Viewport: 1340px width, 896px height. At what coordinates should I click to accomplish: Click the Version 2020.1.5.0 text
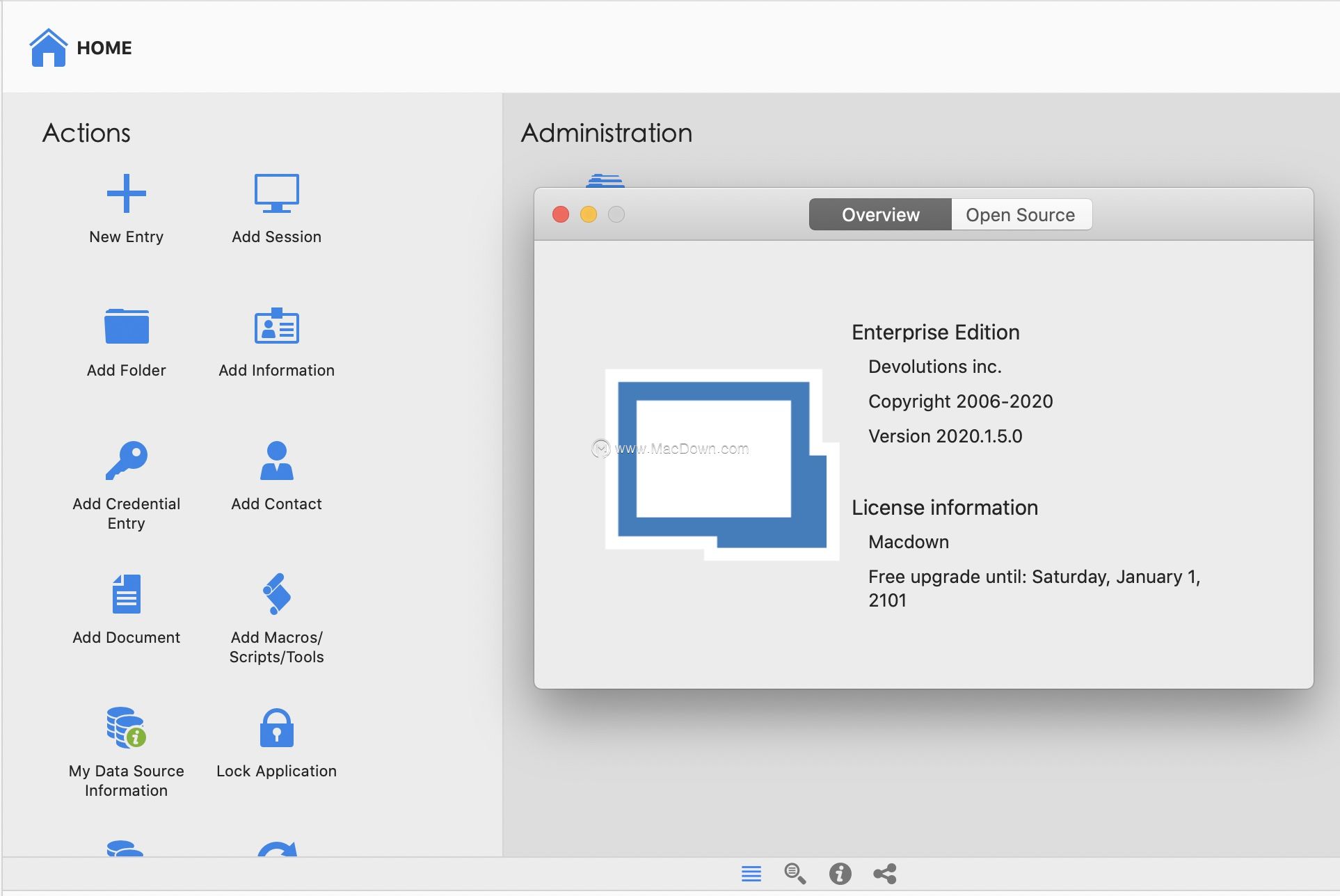[x=946, y=436]
